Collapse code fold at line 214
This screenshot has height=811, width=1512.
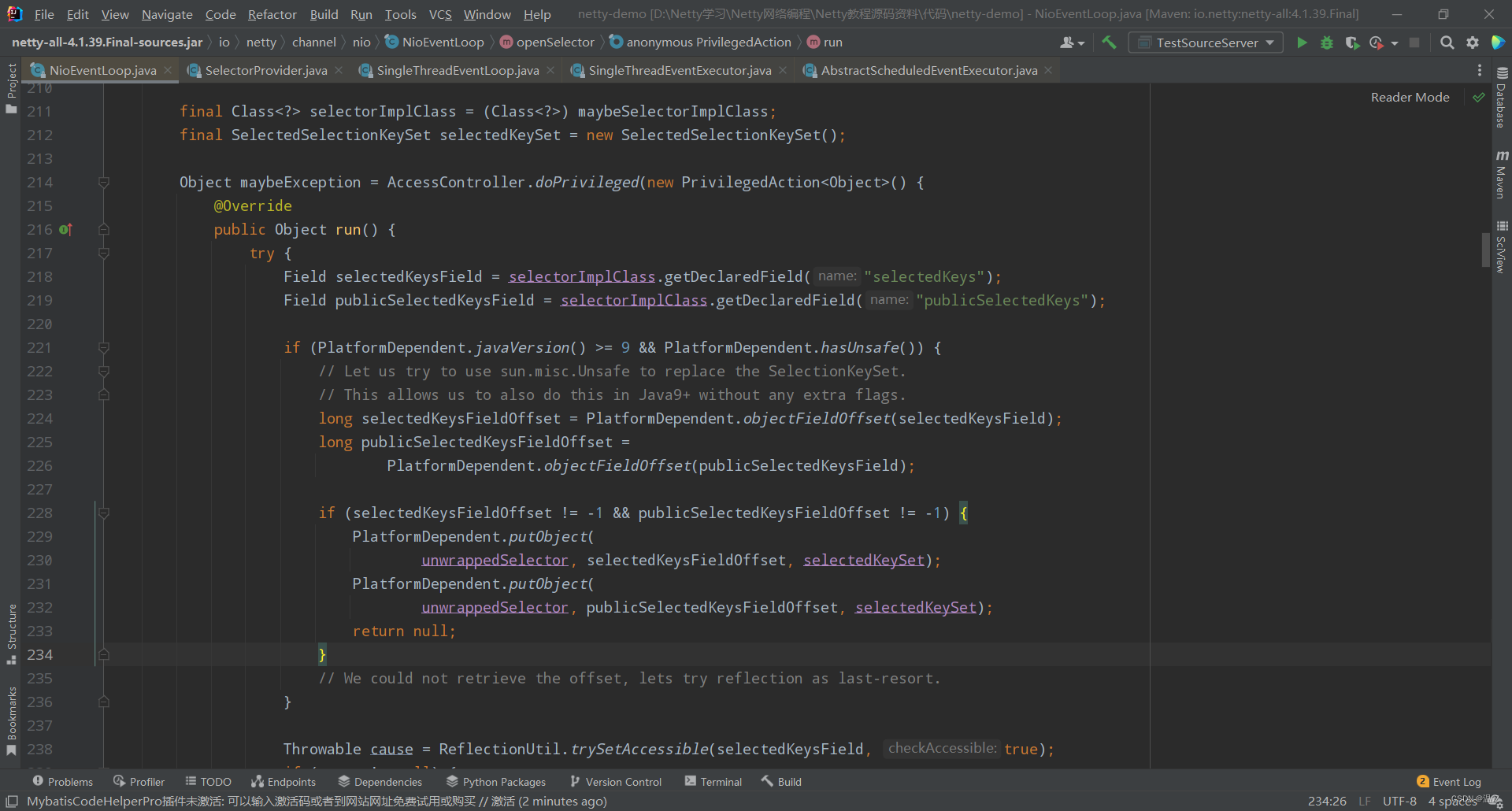point(103,182)
